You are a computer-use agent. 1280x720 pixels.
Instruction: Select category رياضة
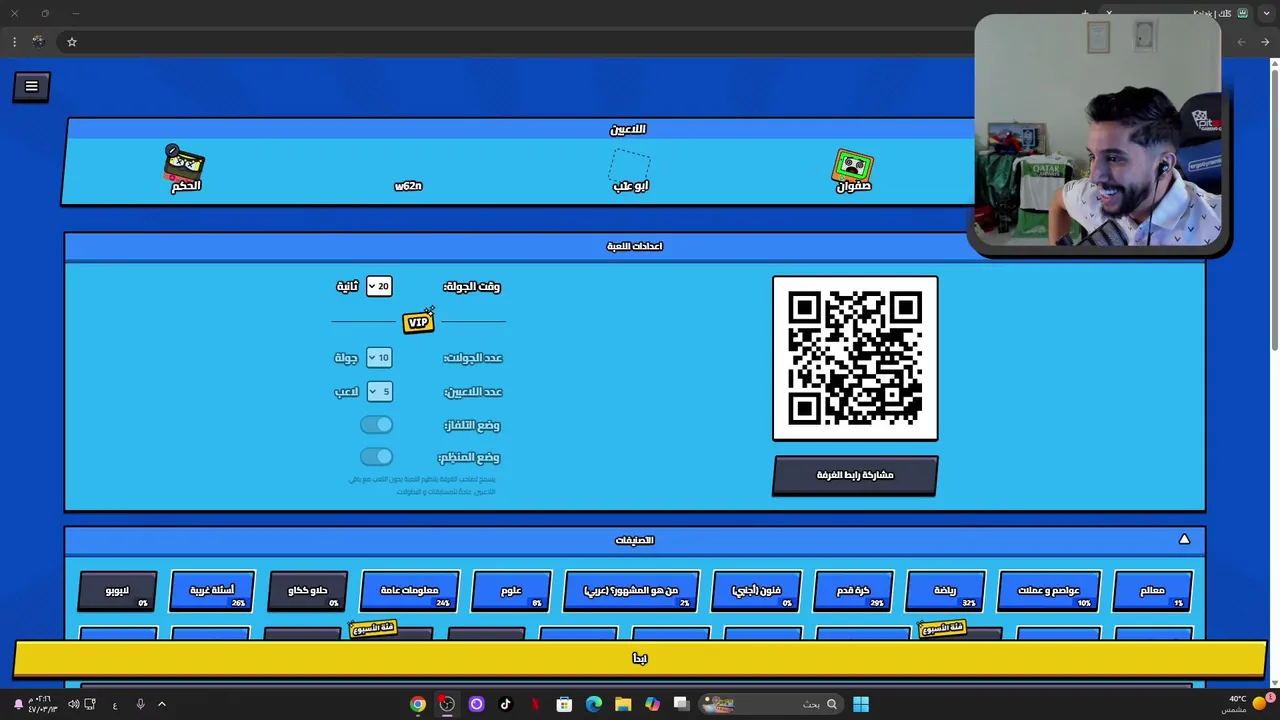tap(945, 590)
